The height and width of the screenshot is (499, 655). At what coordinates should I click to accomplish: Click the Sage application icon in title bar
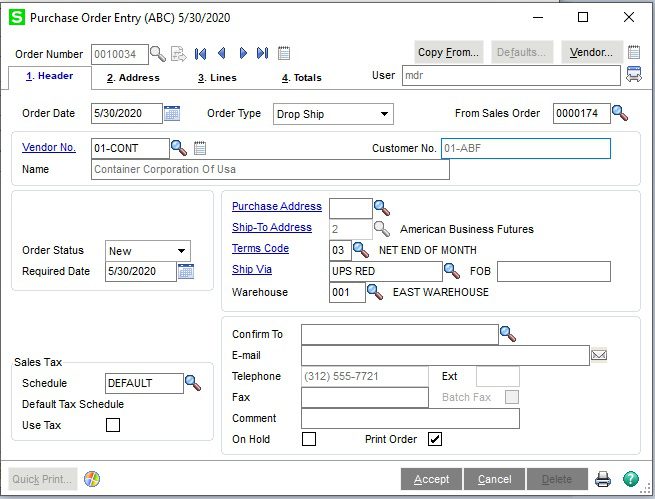(x=17, y=17)
